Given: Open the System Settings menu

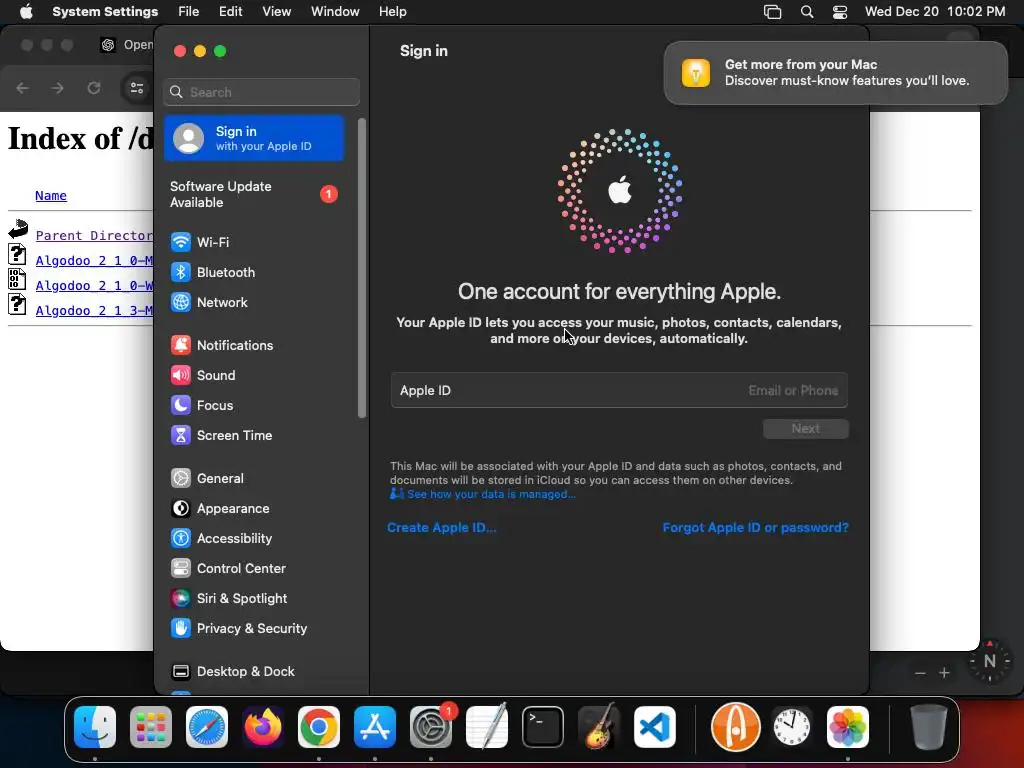Looking at the screenshot, I should pyautogui.click(x=105, y=12).
